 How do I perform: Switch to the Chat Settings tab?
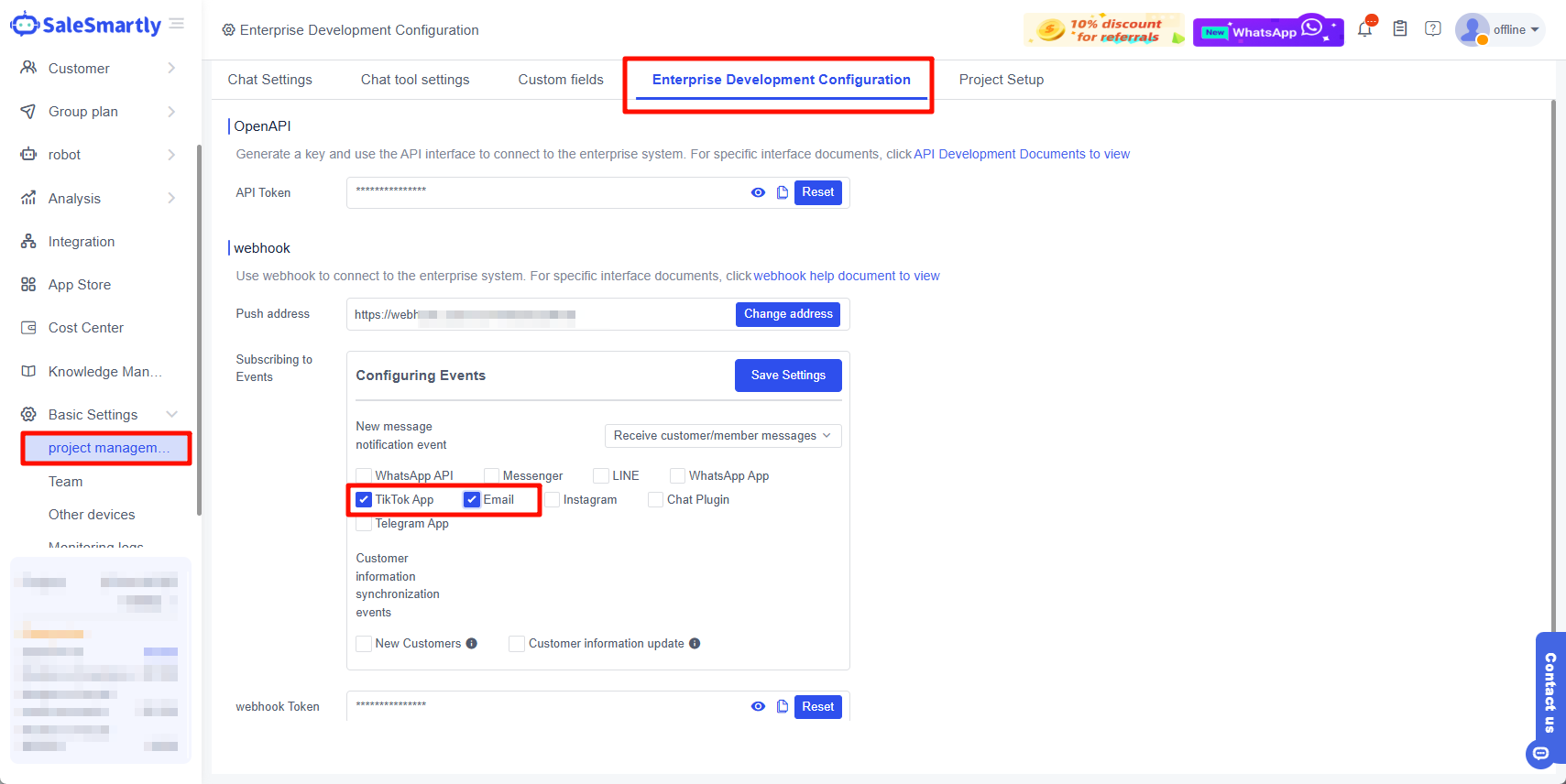tap(269, 80)
